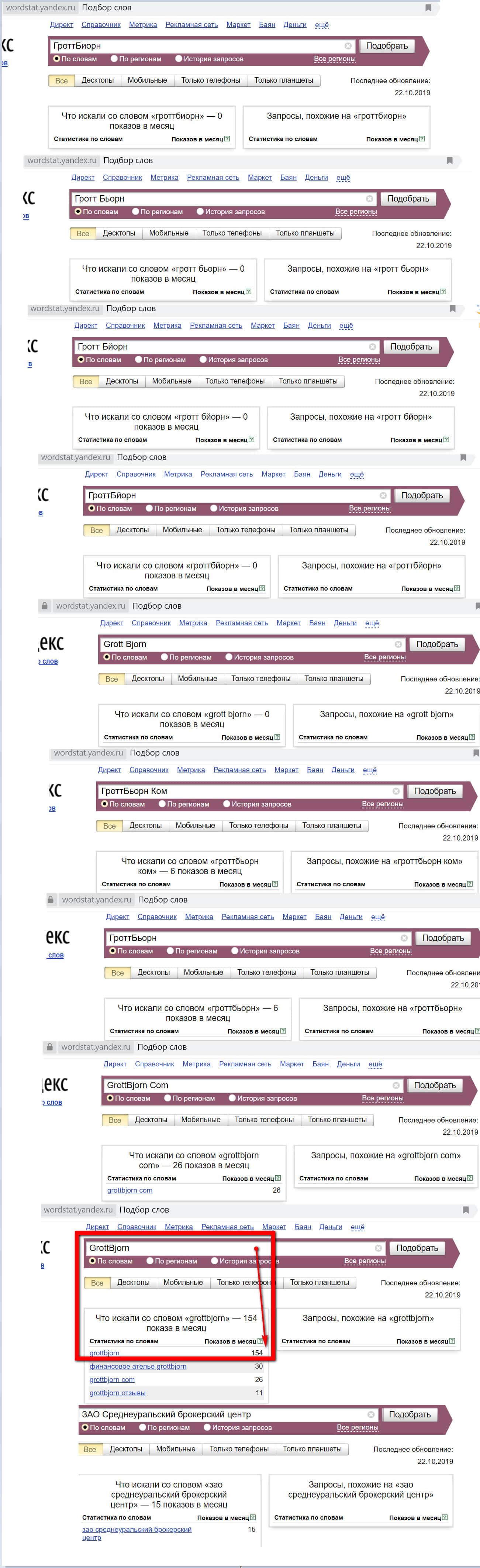This screenshot has height=1568, width=480.
Task: Click into the 'ГроттБйорн' search input field
Action: [231, 495]
